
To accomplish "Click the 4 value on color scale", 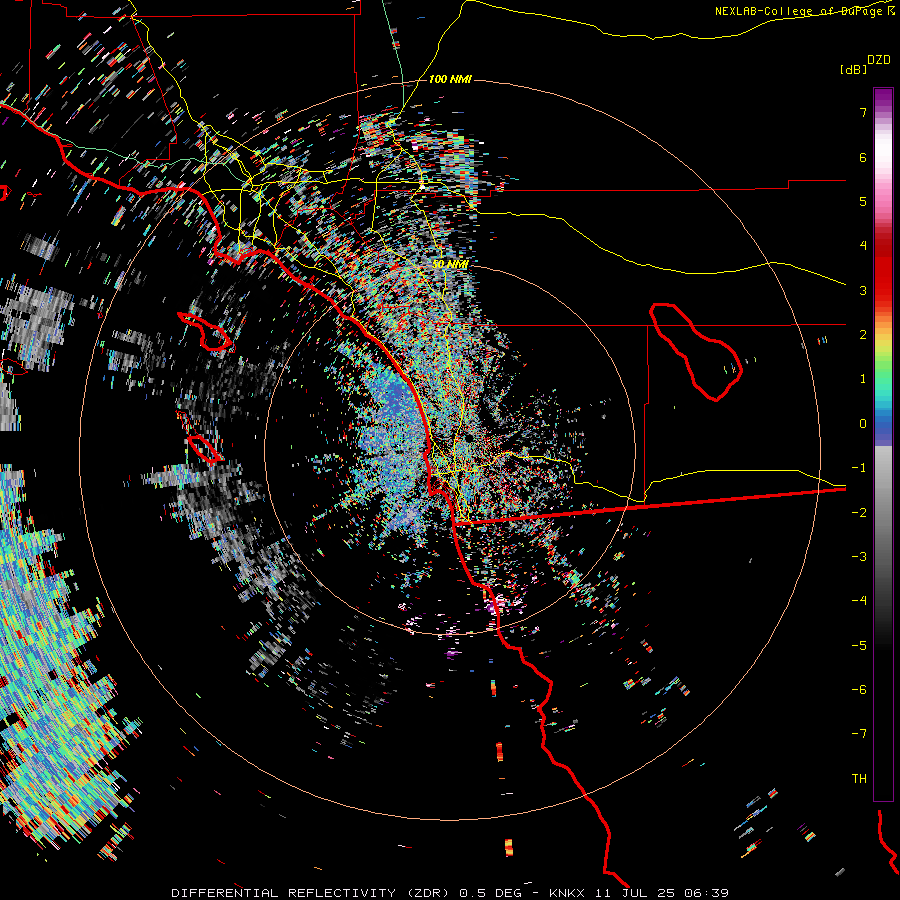I will point(863,246).
